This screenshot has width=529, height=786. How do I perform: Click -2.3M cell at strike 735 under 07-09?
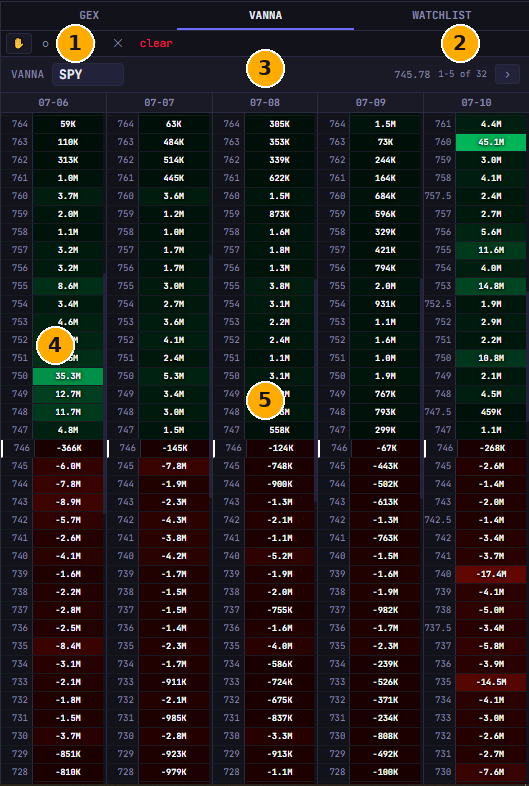pyautogui.click(x=385, y=647)
